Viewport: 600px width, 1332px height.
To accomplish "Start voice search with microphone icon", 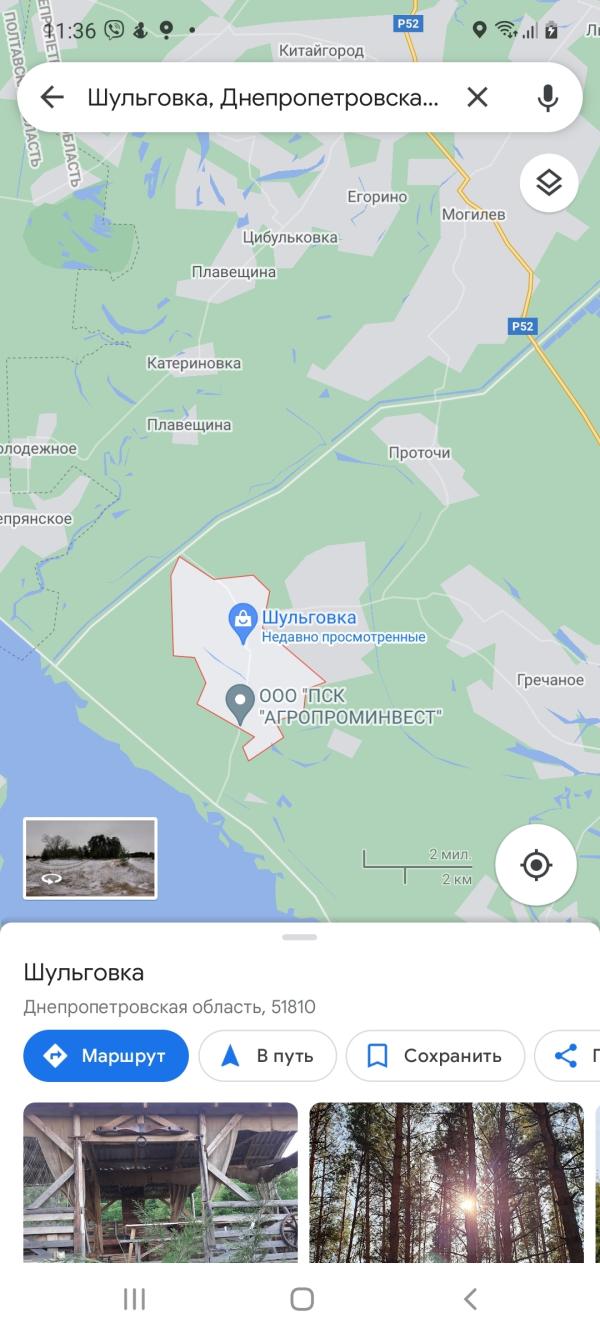I will [547, 97].
